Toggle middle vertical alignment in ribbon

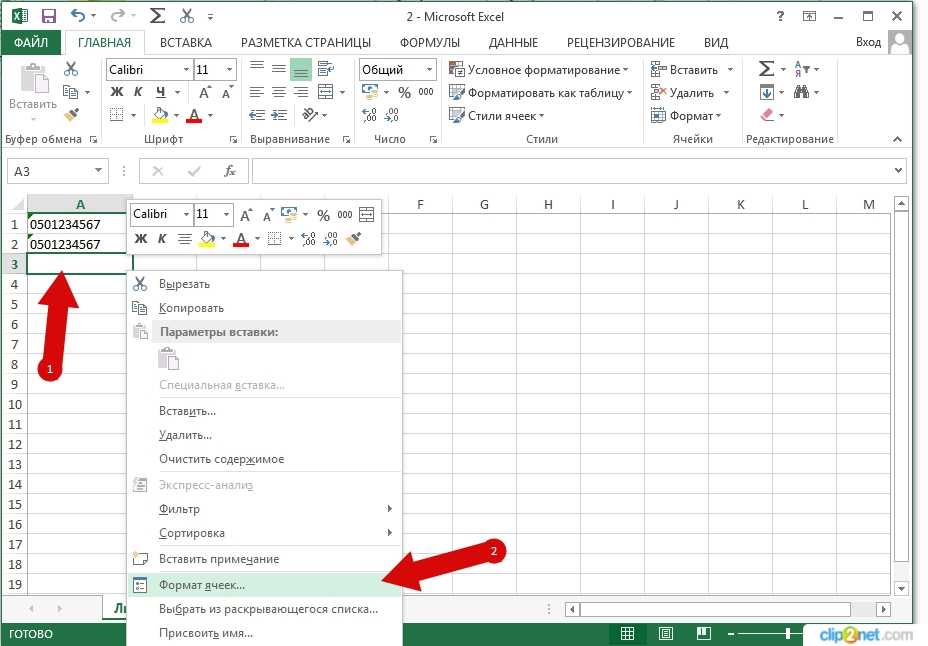(x=279, y=69)
